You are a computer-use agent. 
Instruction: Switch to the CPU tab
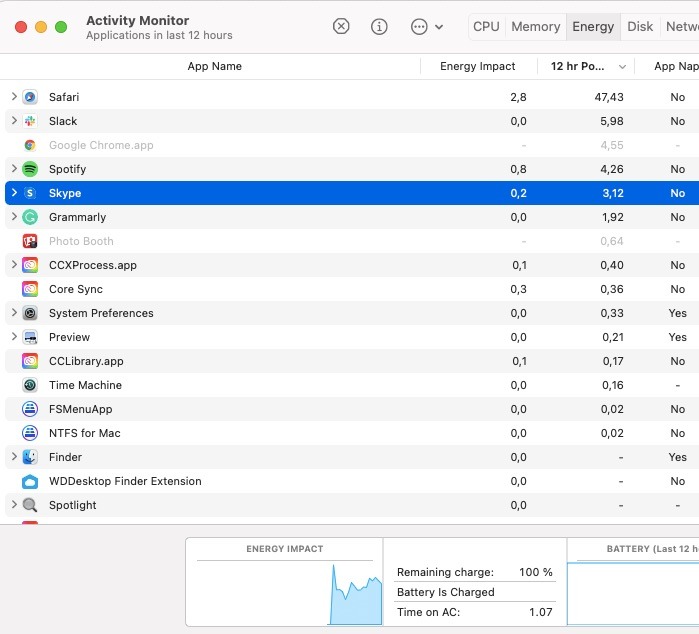[x=486, y=27]
